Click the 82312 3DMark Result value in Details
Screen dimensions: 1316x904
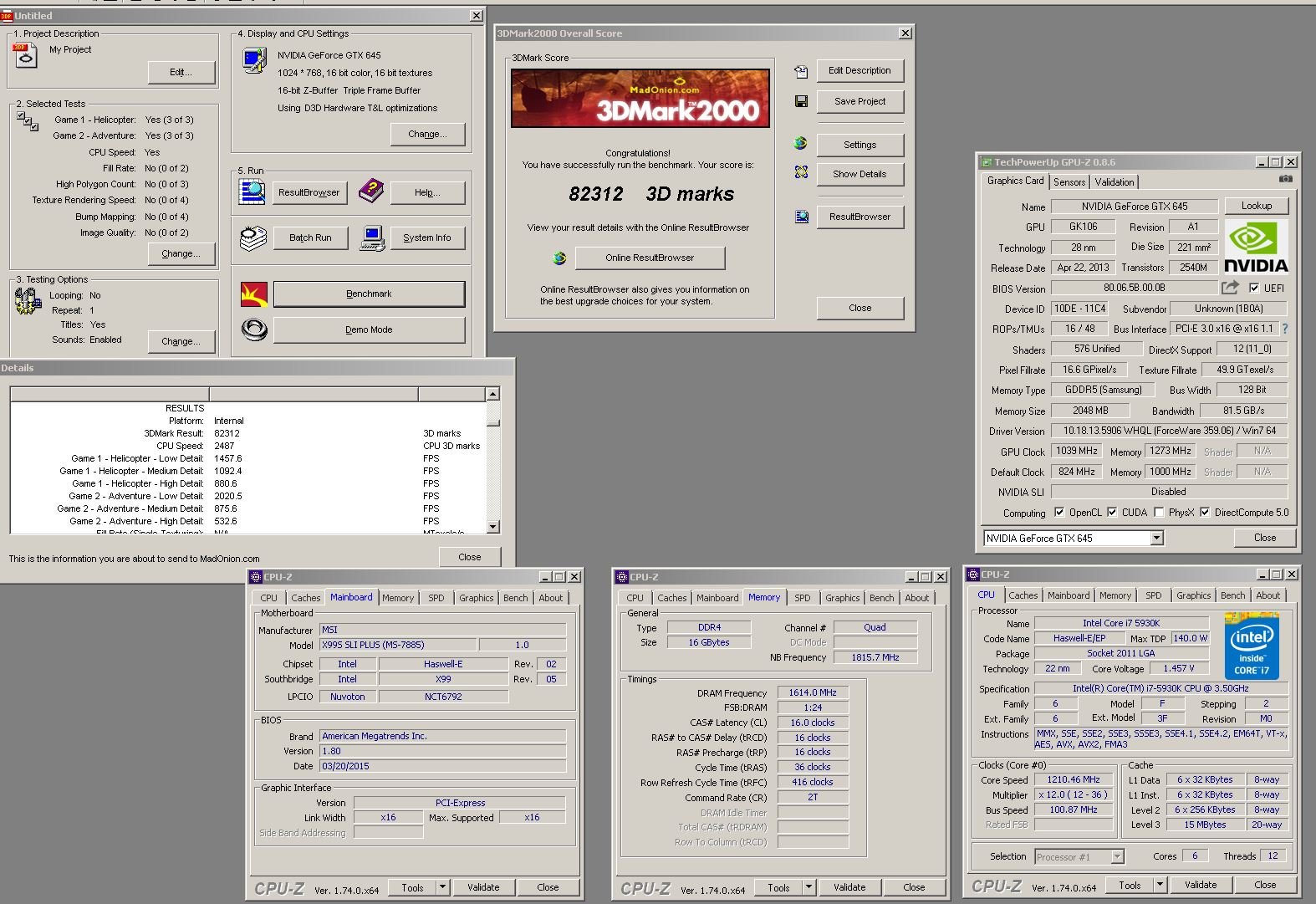(x=227, y=433)
